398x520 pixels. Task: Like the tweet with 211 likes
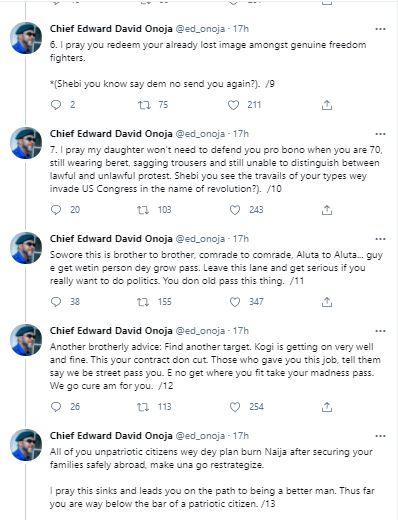(x=233, y=105)
